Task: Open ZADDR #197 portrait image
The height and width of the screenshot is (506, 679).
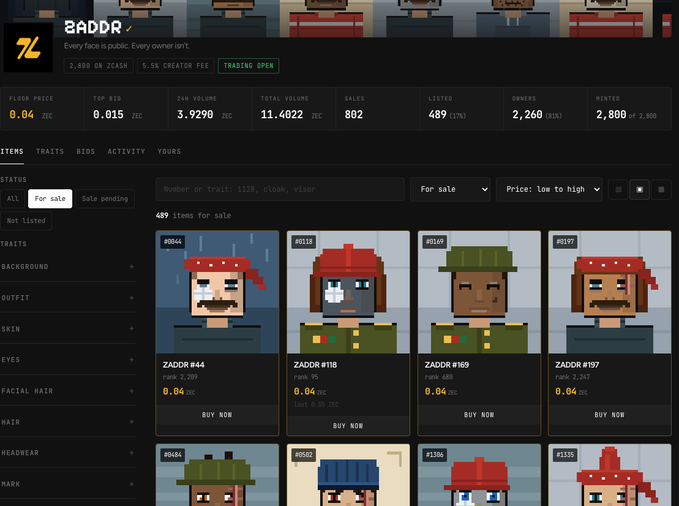Action: (610, 292)
